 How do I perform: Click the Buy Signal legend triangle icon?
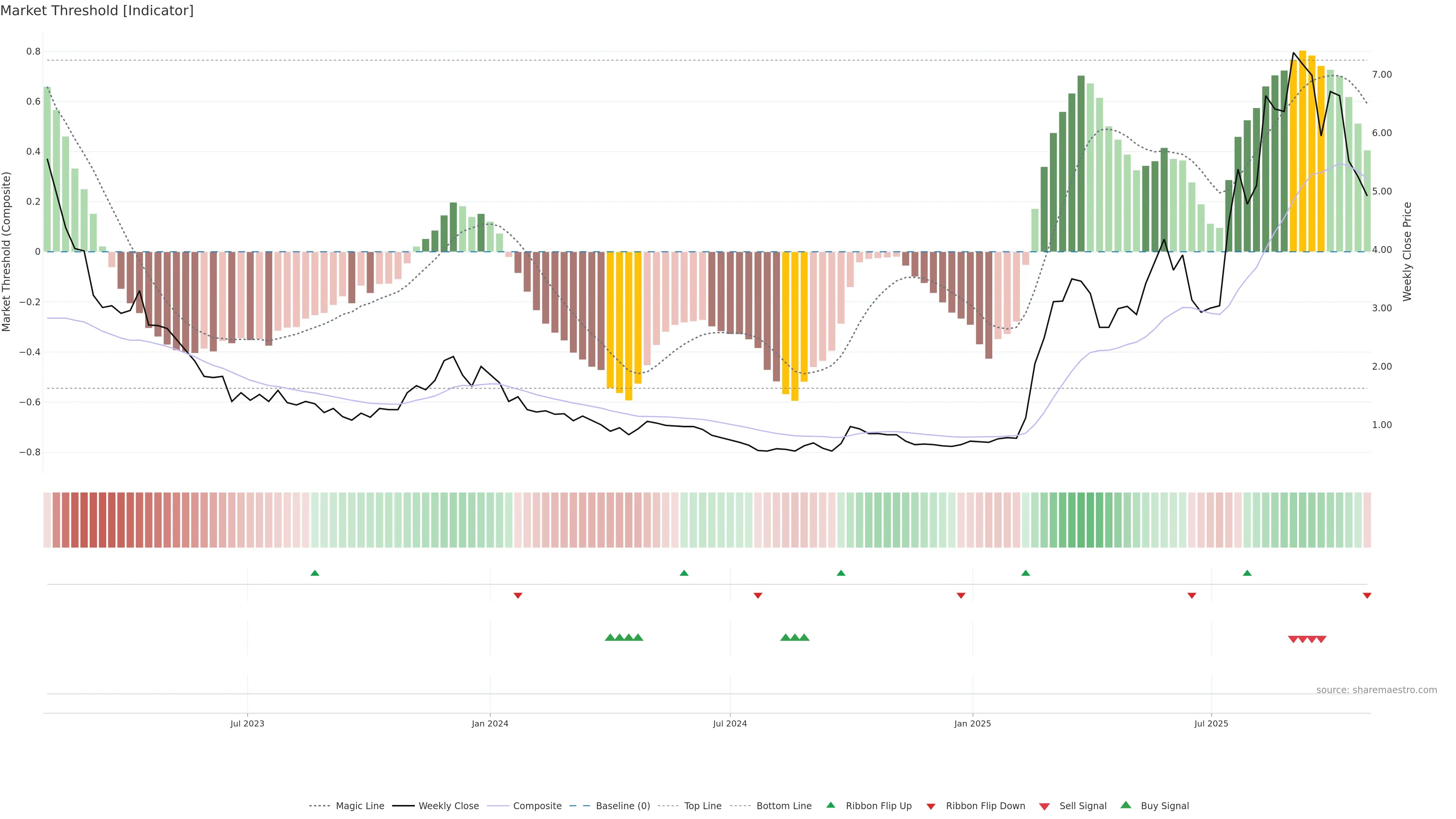point(1126,805)
